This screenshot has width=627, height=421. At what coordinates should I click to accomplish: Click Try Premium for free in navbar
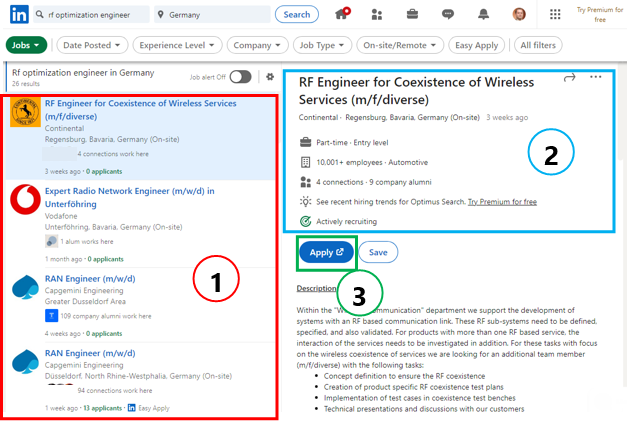click(599, 14)
